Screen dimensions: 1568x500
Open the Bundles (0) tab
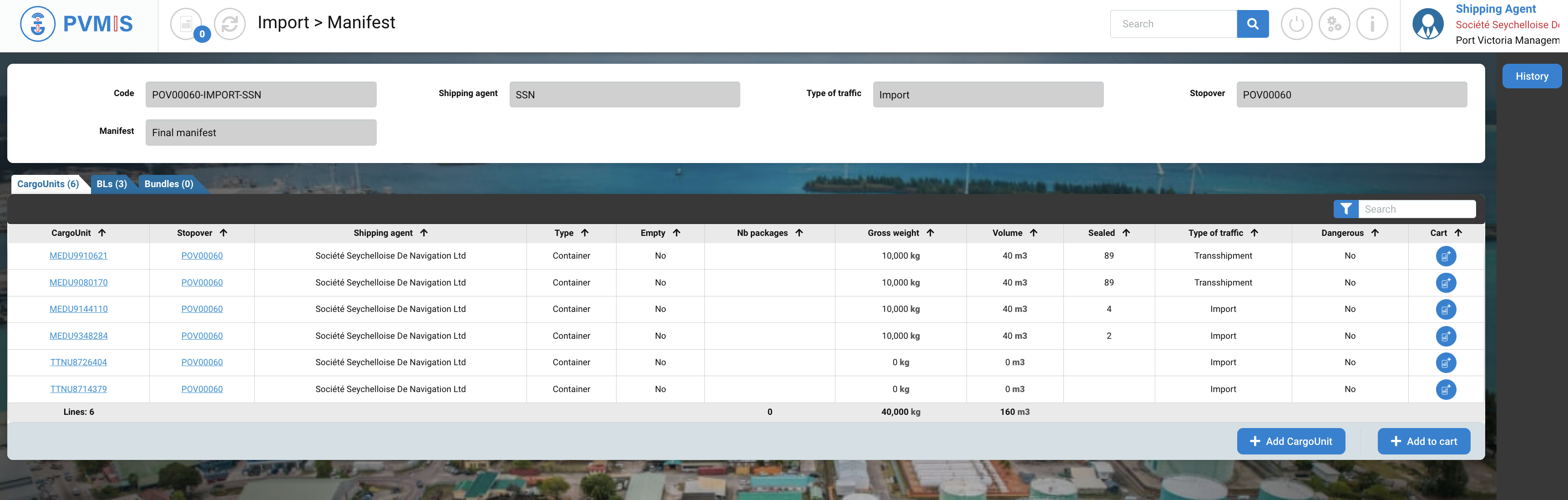click(169, 184)
